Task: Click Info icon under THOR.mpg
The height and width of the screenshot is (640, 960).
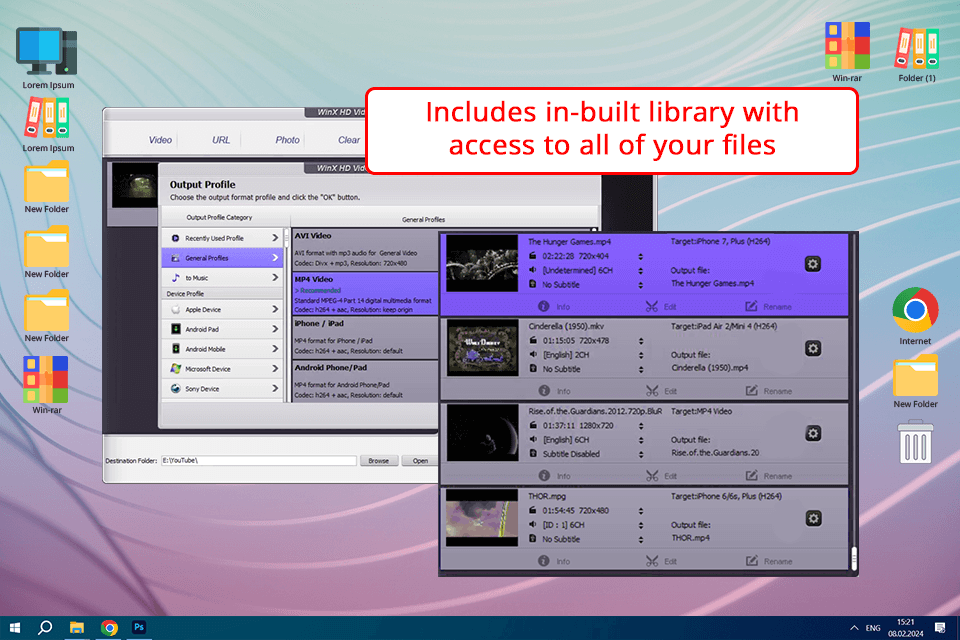Action: pyautogui.click(x=544, y=560)
